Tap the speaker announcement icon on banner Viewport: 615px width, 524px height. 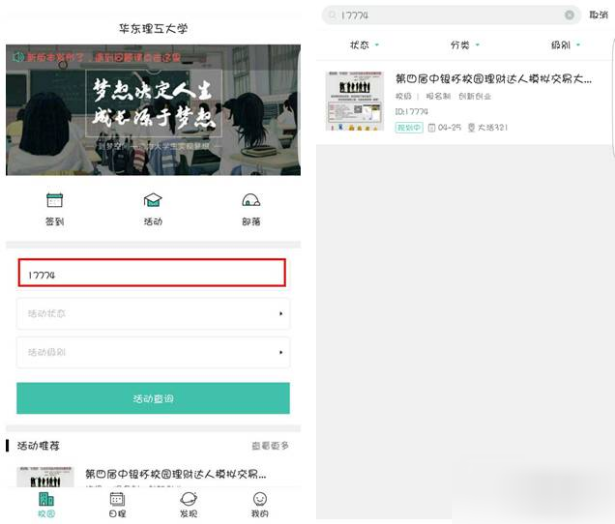point(18,57)
